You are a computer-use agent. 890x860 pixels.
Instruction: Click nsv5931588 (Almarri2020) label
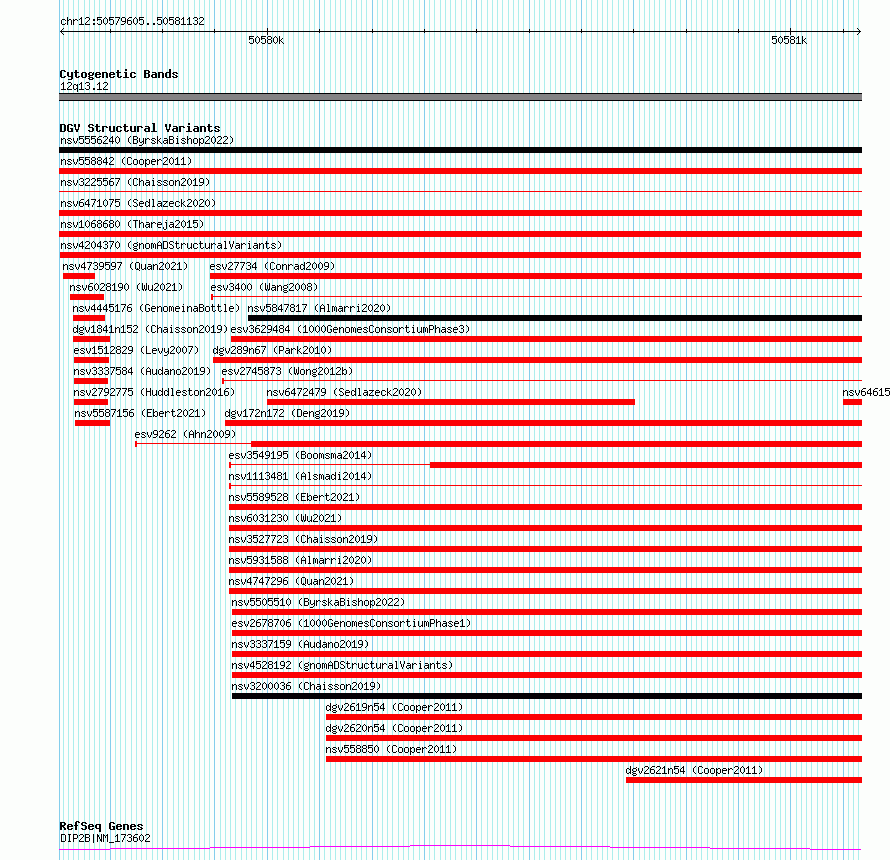tap(300, 560)
